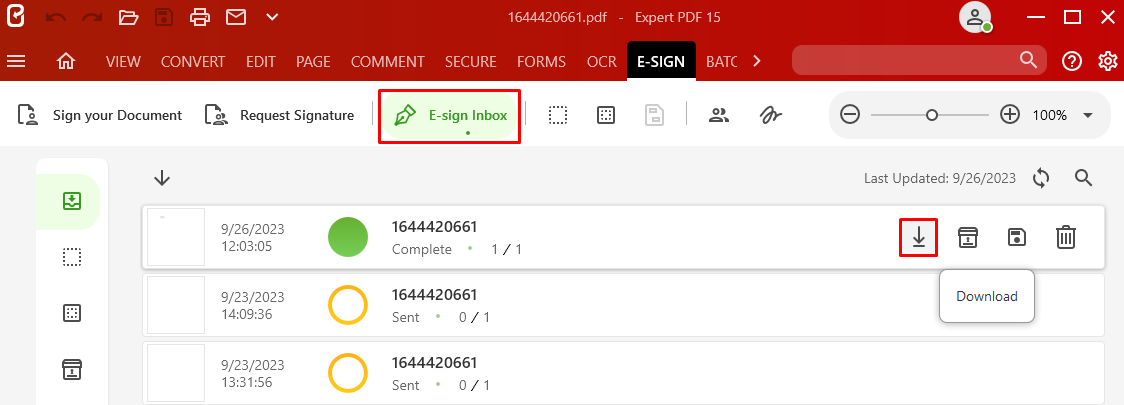Switch to the COMMENT tab
This screenshot has height=405, width=1124.
388,62
